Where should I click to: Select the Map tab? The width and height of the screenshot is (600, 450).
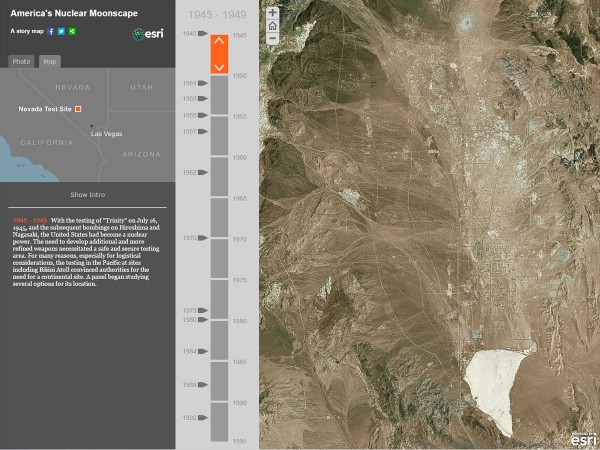click(x=49, y=62)
